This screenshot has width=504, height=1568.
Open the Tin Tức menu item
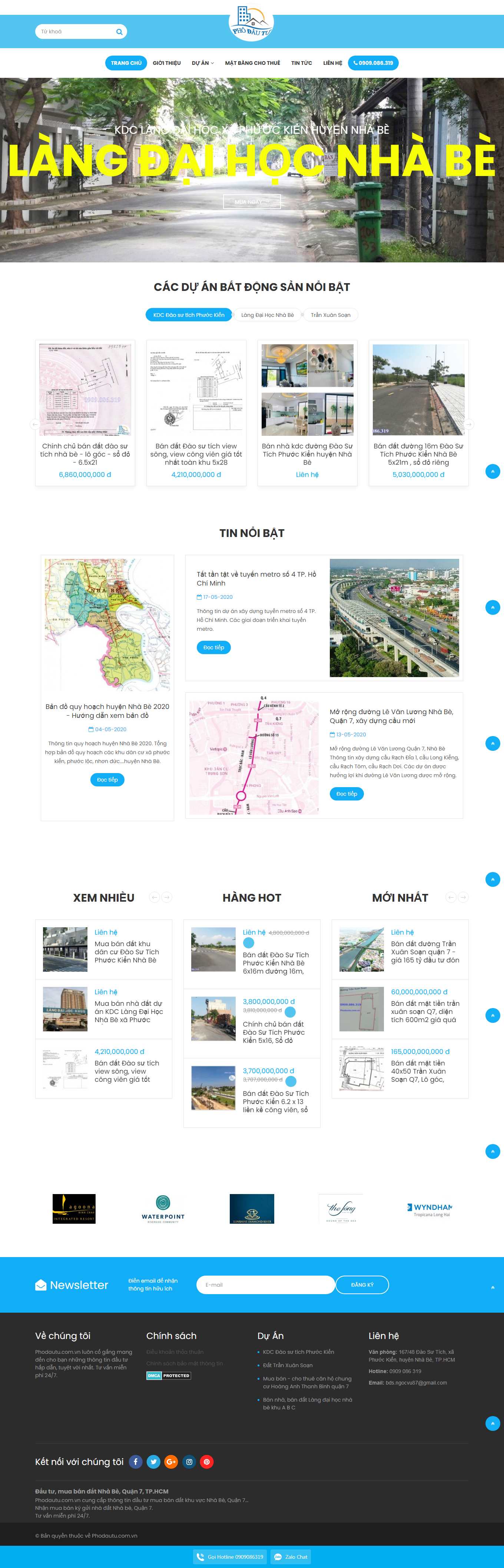301,63
